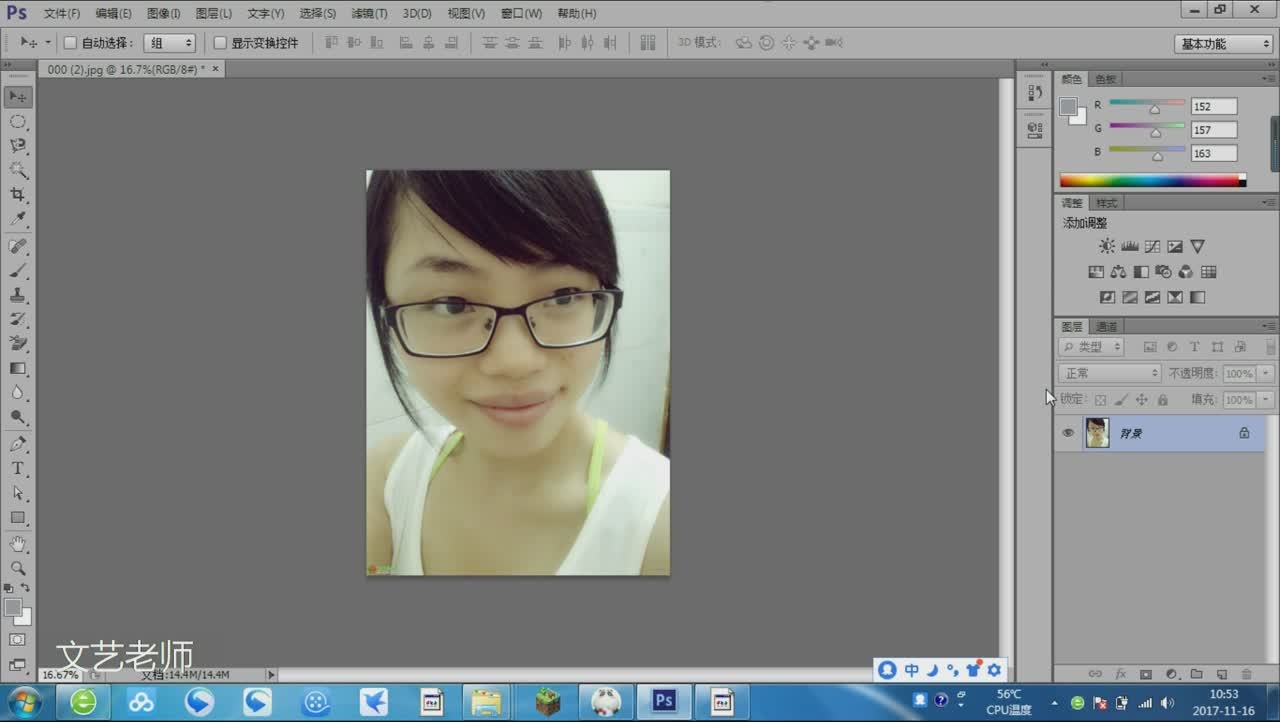
Task: Add a Photo Filter adjustment
Action: [x=1163, y=272]
